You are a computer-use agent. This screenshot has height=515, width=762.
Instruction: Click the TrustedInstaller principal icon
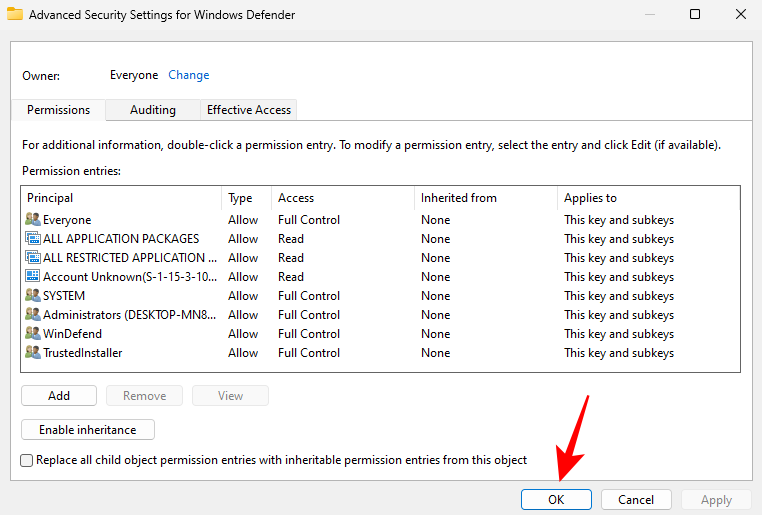click(x=32, y=353)
